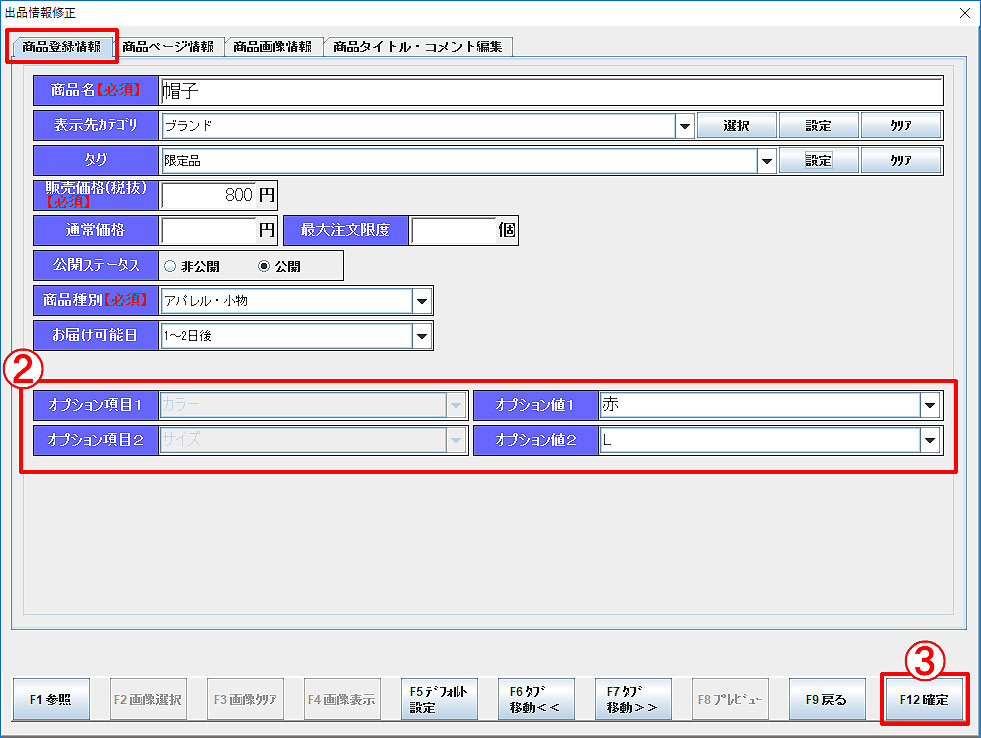Click the 商品名 text field
The image size is (981, 738).
[550, 91]
